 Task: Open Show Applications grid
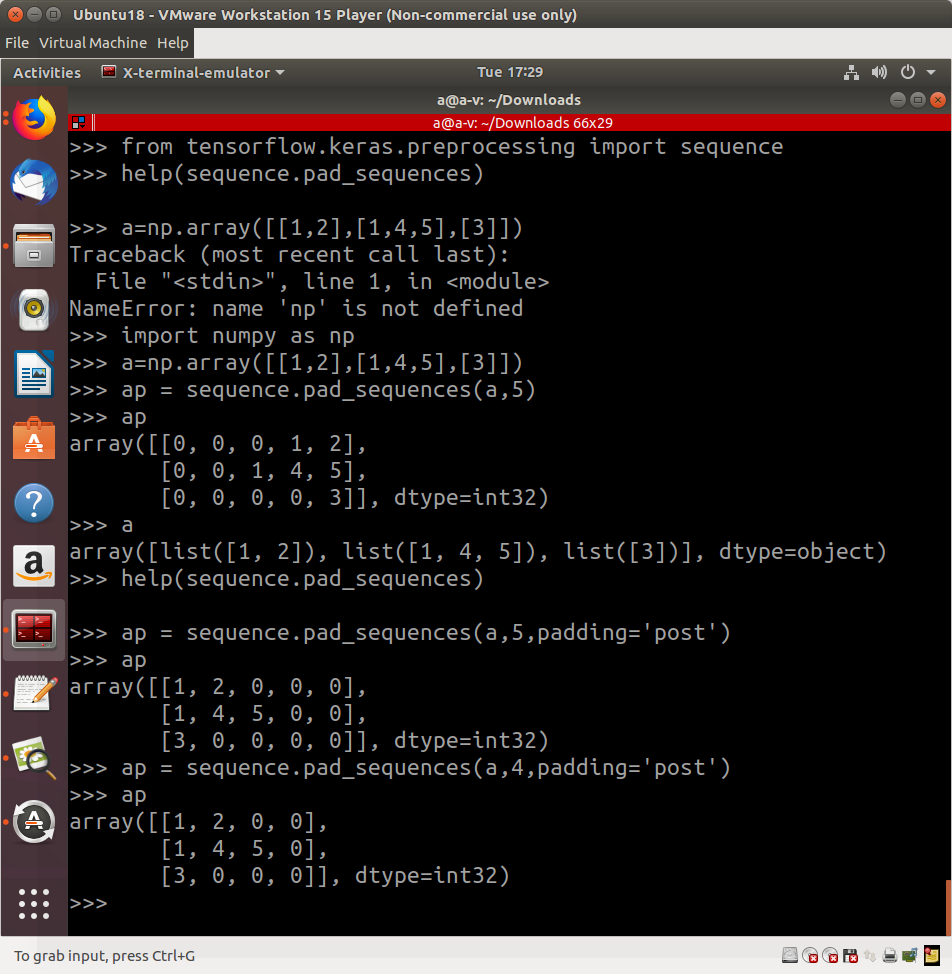(x=34, y=904)
